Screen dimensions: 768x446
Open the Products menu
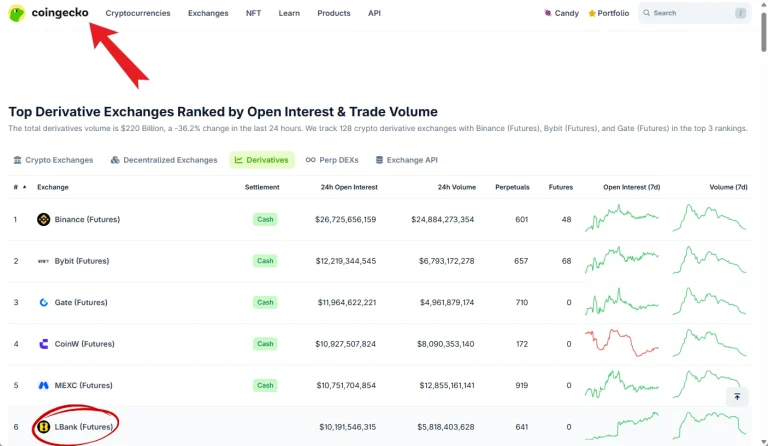[334, 13]
